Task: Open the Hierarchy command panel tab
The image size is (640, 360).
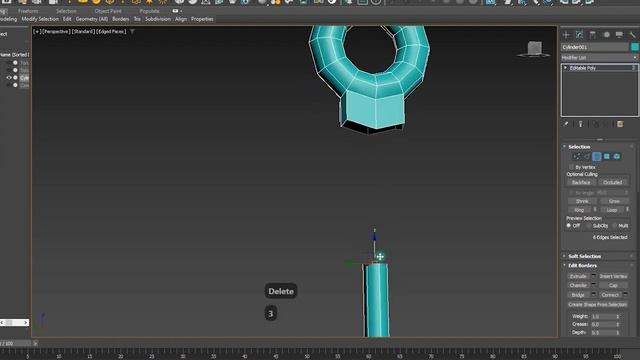Action: pos(593,35)
